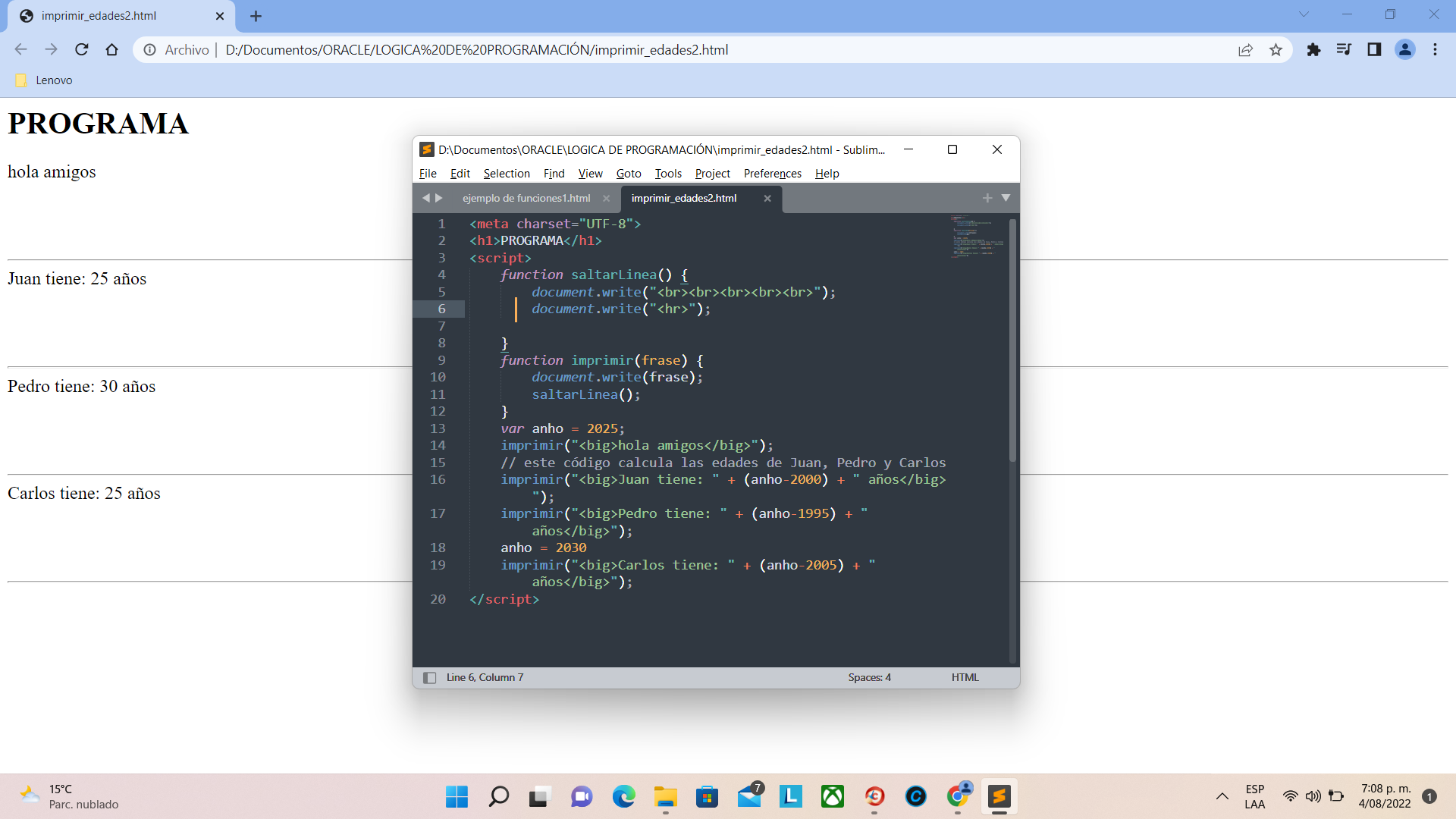The image size is (1456, 819).
Task: Open the Goto menu
Action: (x=628, y=174)
